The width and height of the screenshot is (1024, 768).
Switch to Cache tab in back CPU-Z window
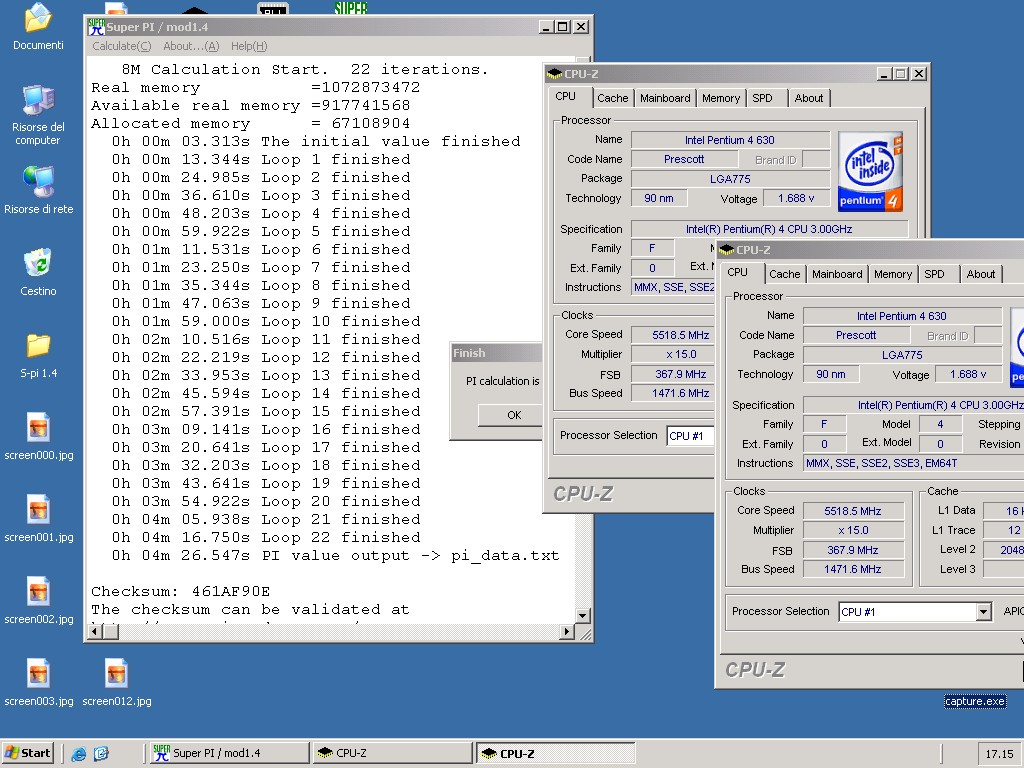613,98
